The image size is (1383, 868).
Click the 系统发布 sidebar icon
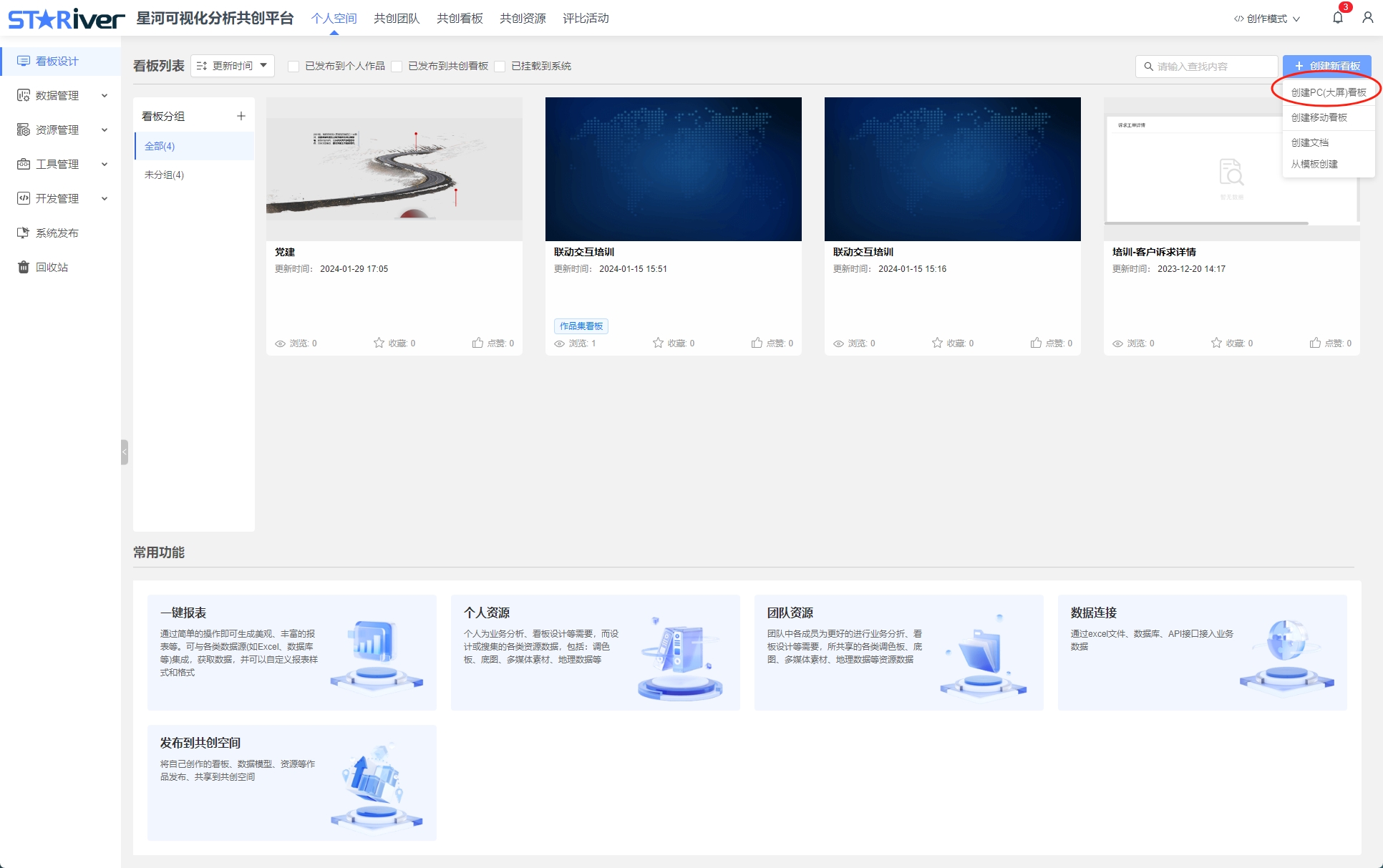tap(24, 233)
